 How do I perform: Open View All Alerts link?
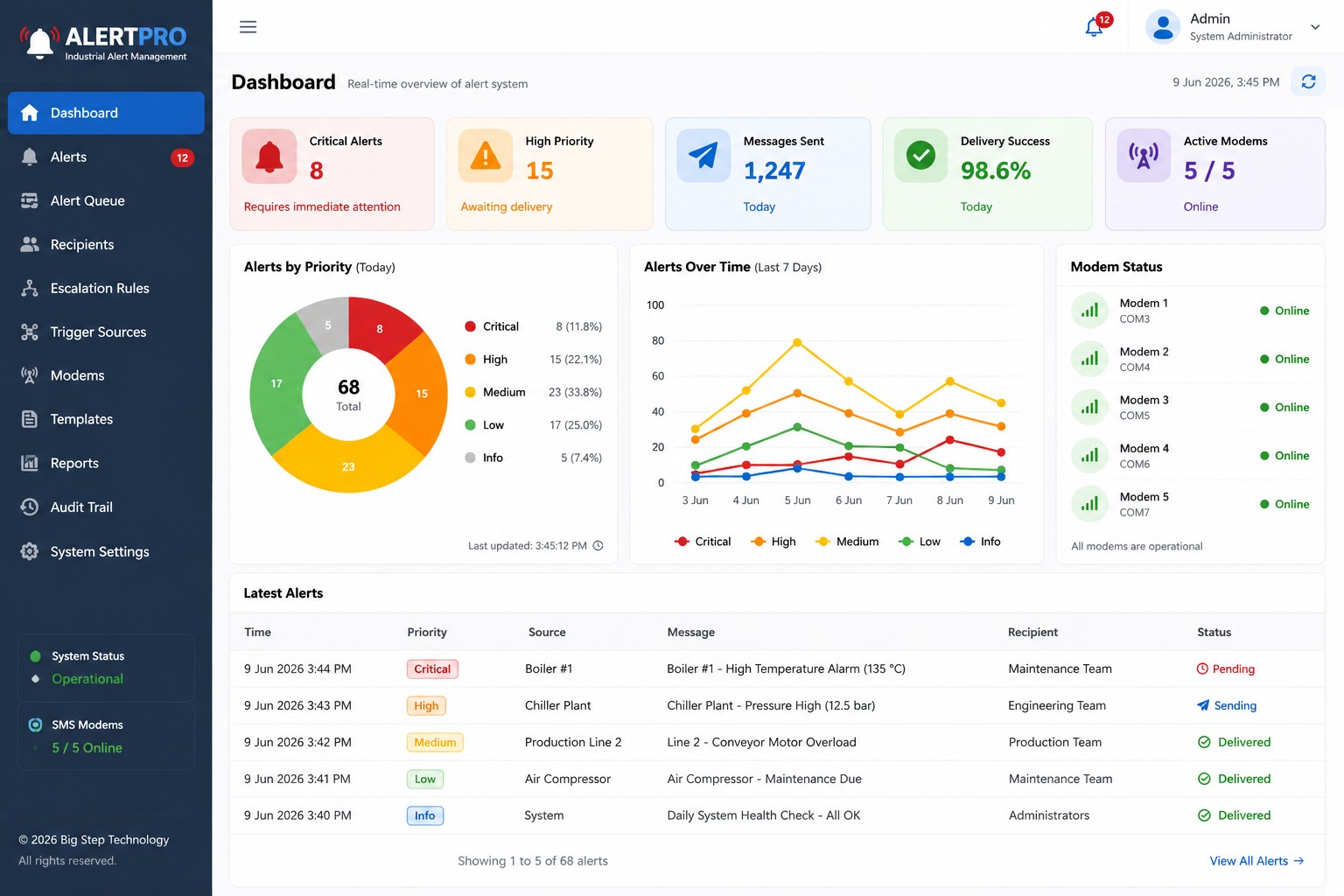(x=1256, y=861)
